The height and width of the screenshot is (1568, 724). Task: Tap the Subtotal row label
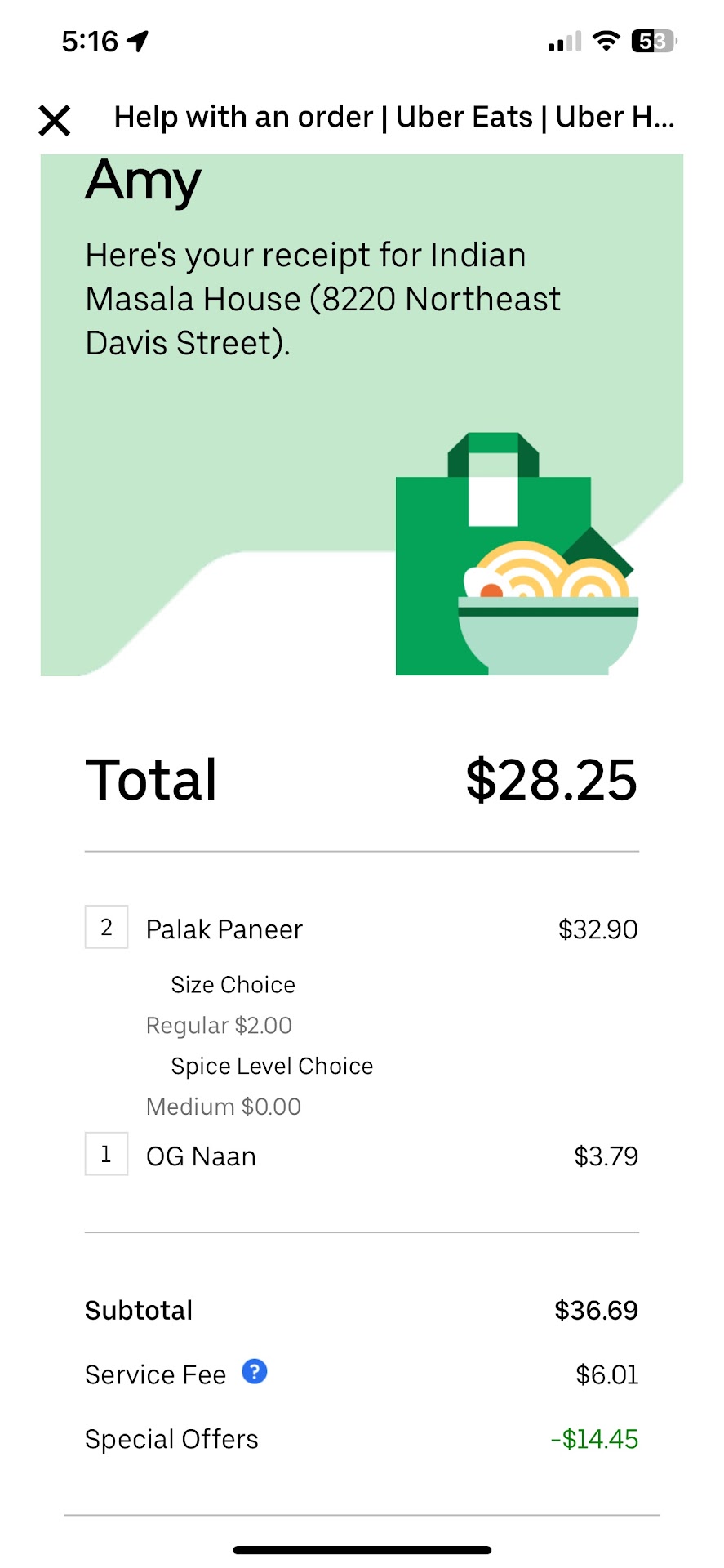click(139, 1311)
